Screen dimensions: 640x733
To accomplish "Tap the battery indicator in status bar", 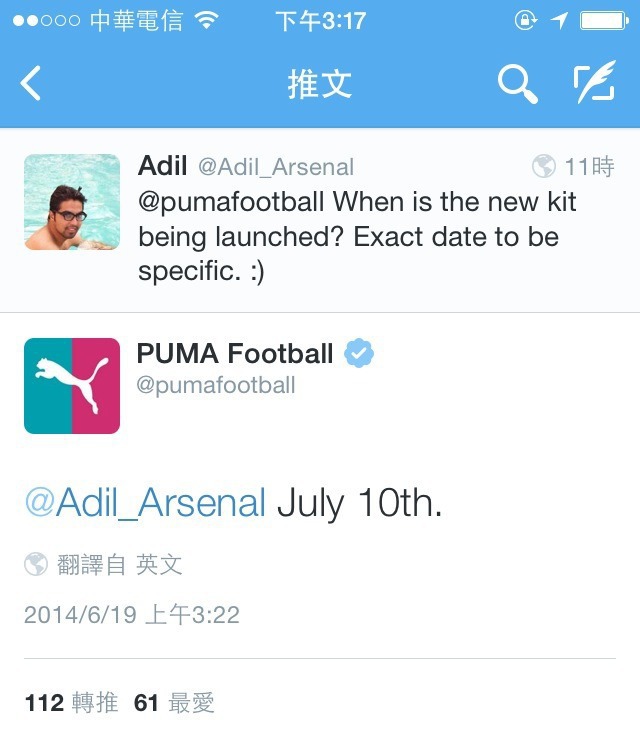I will click(x=602, y=21).
